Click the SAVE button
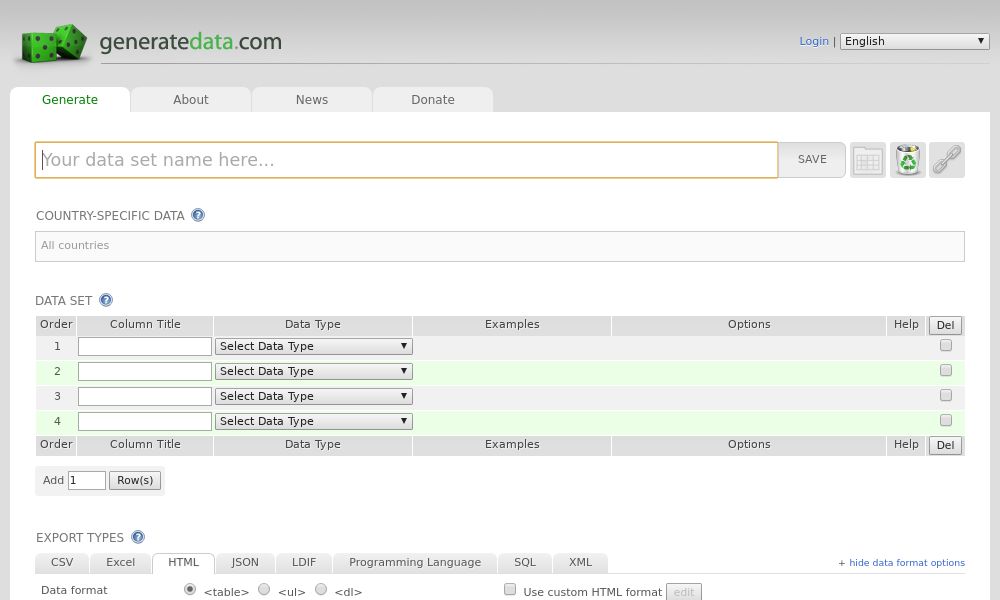This screenshot has height=600, width=1000. (812, 159)
